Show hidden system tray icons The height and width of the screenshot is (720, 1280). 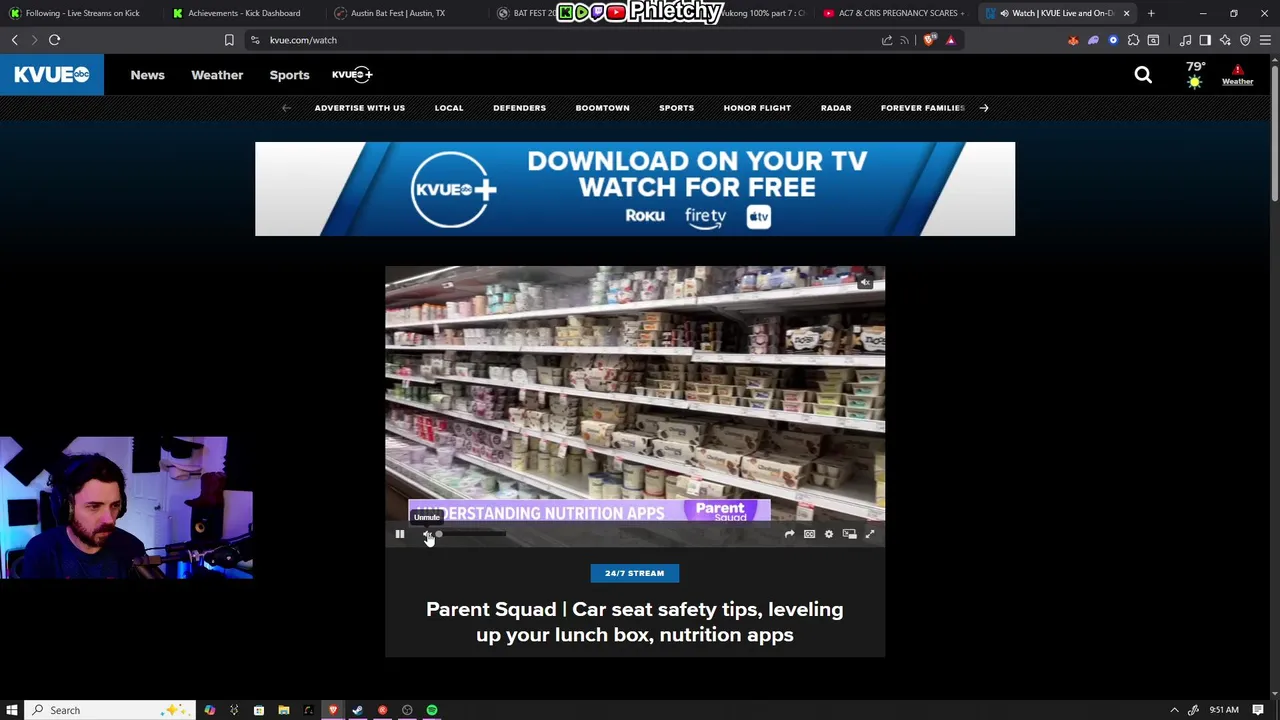(1174, 710)
